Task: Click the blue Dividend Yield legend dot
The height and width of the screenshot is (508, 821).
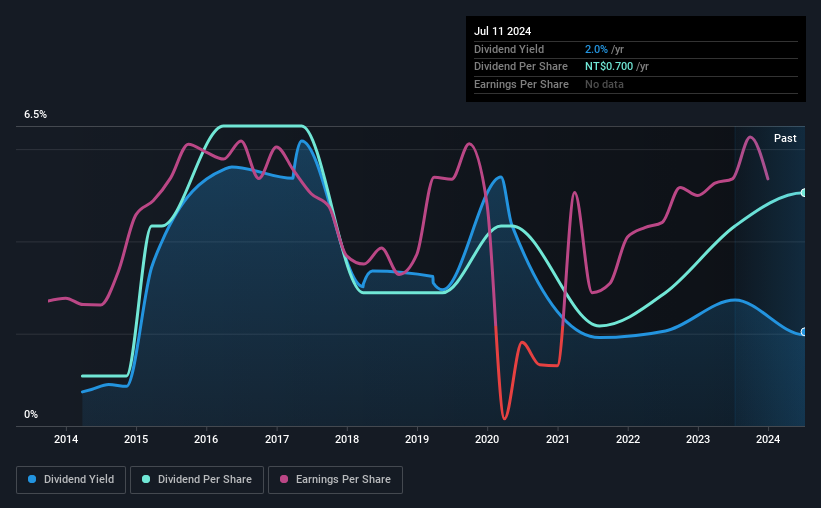Action: [32, 479]
